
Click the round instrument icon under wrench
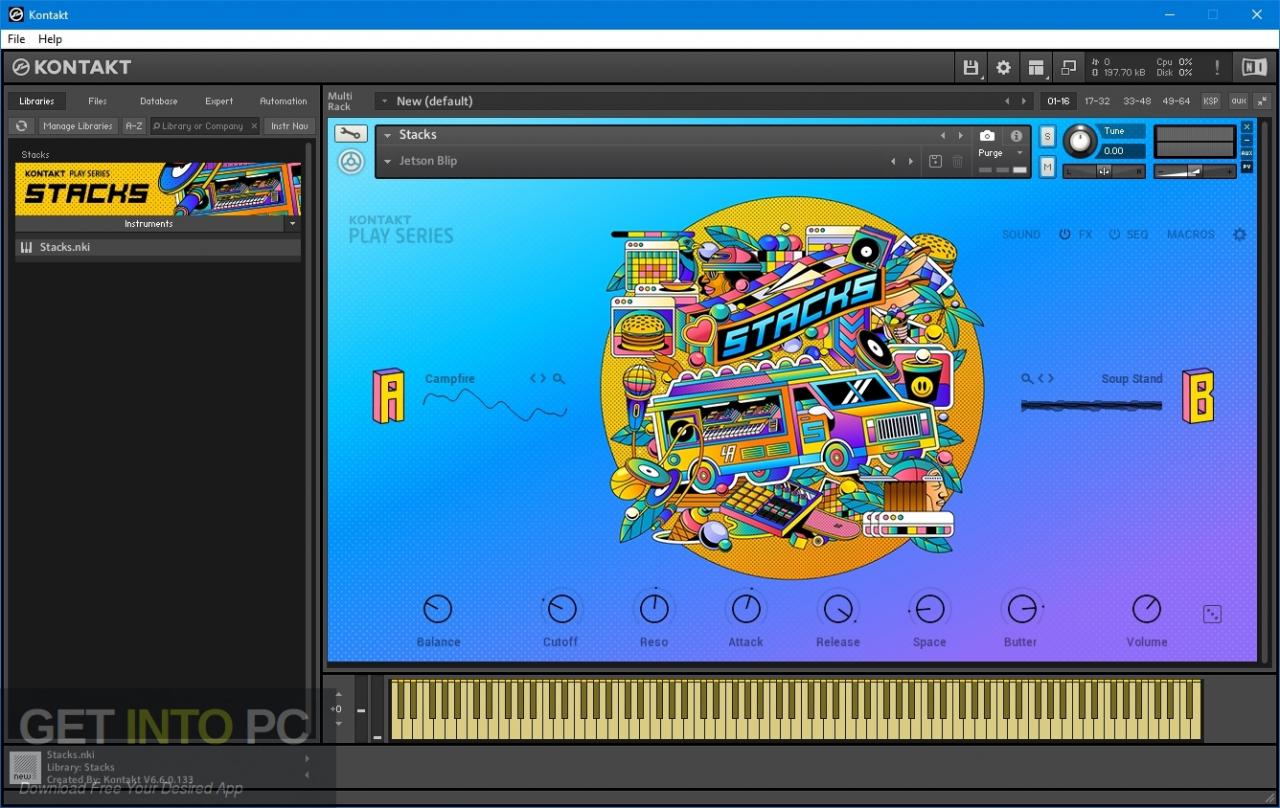351,162
